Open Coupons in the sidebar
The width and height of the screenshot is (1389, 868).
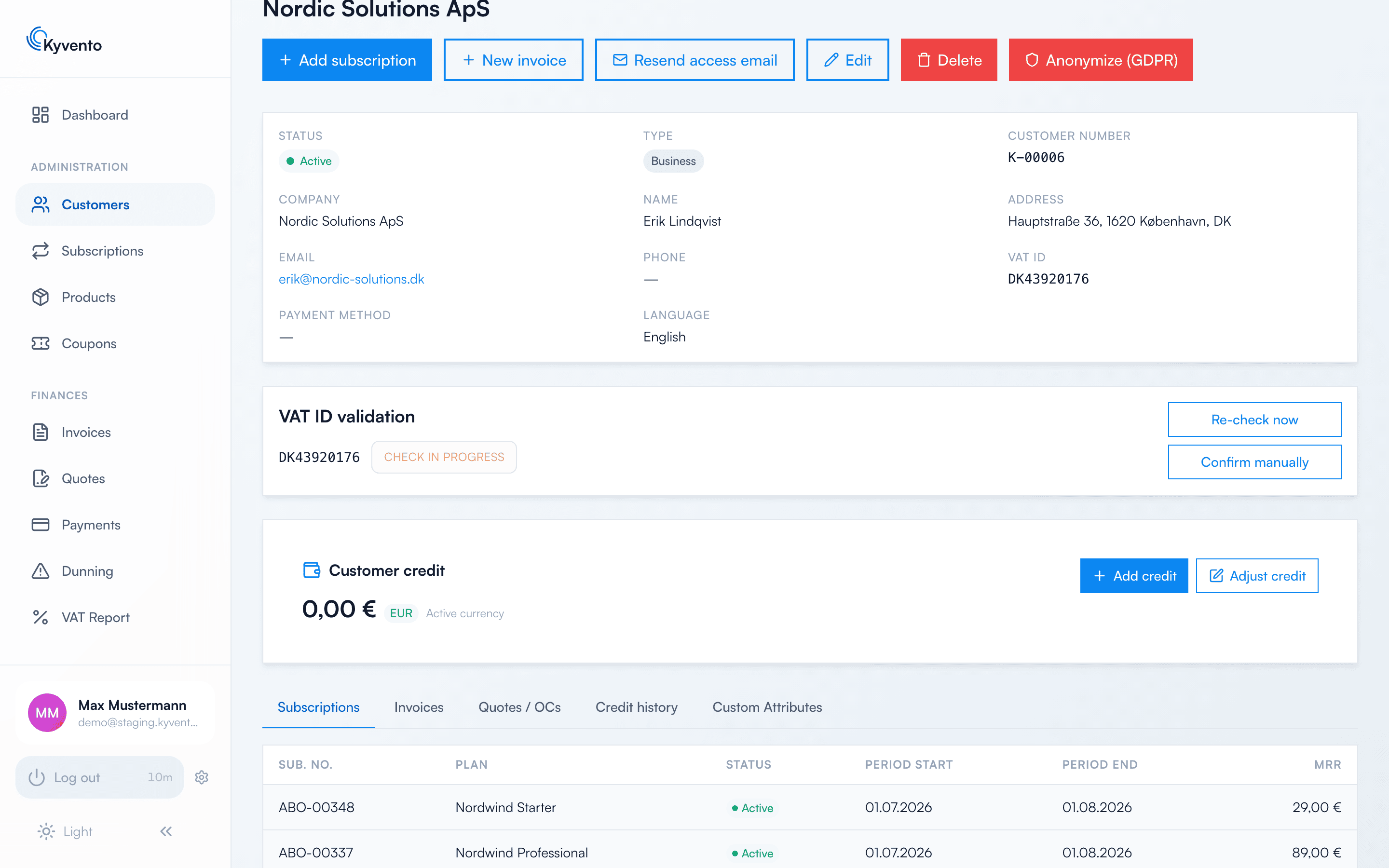(115, 343)
